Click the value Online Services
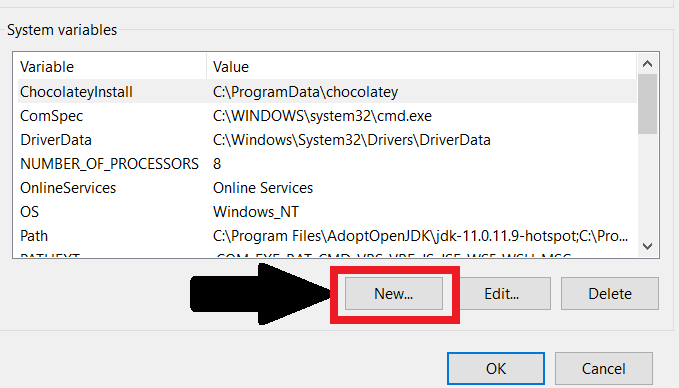 [263, 188]
